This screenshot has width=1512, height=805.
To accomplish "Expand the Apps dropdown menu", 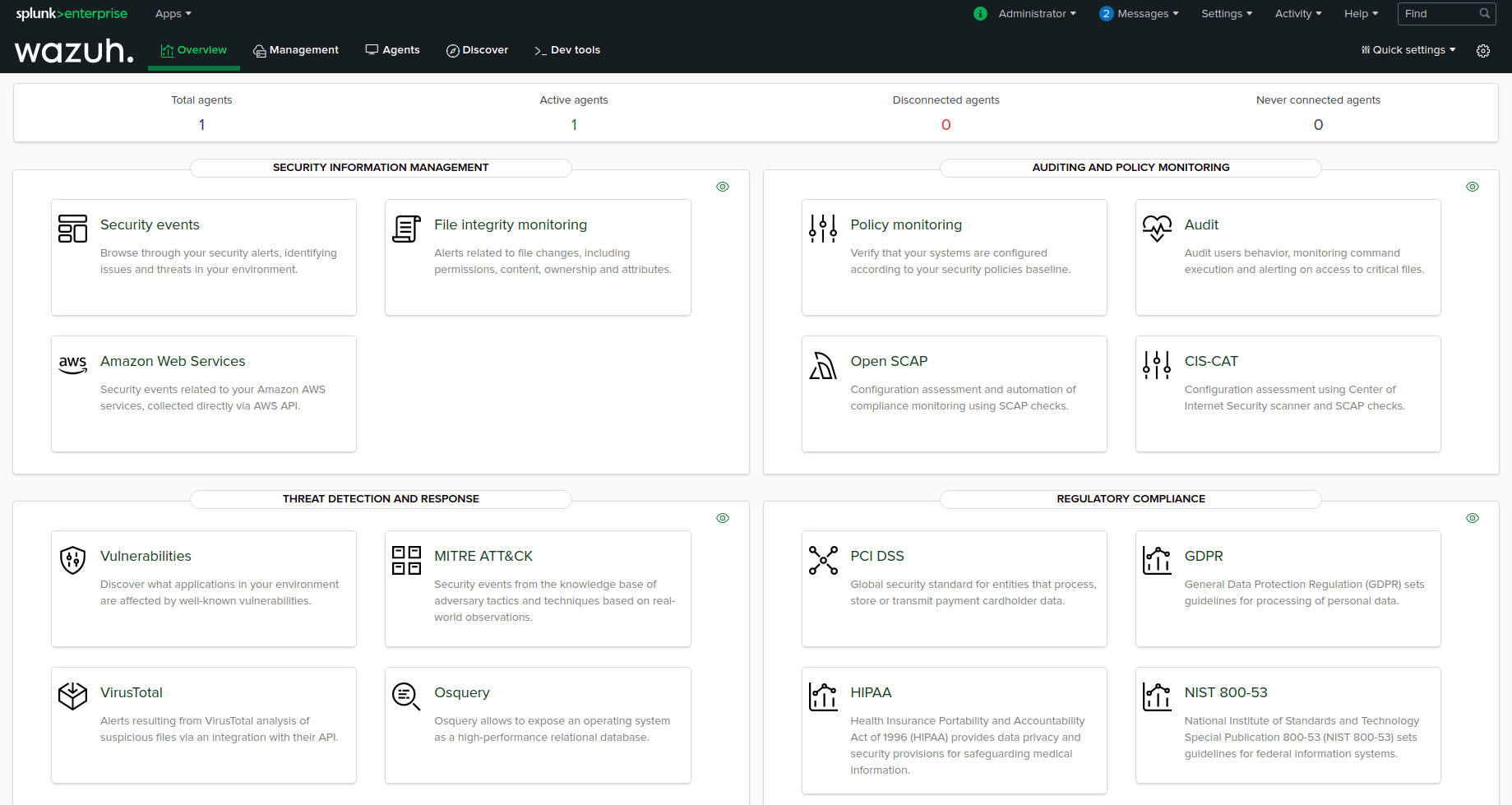I will pyautogui.click(x=173, y=13).
